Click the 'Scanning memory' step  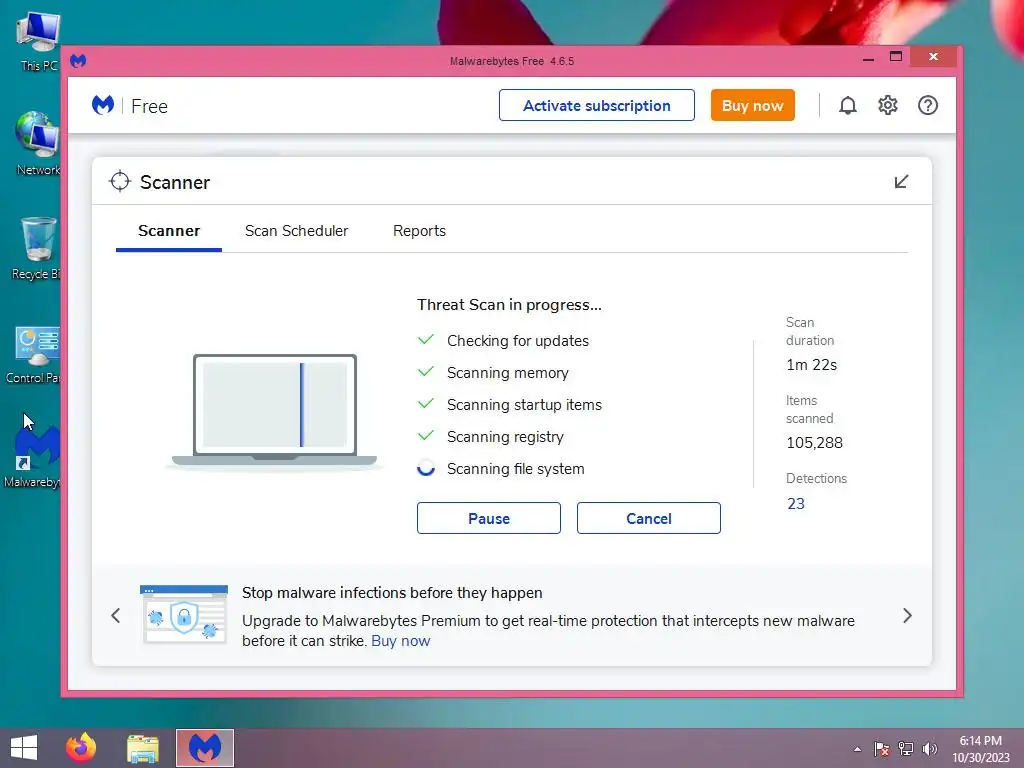coord(507,372)
